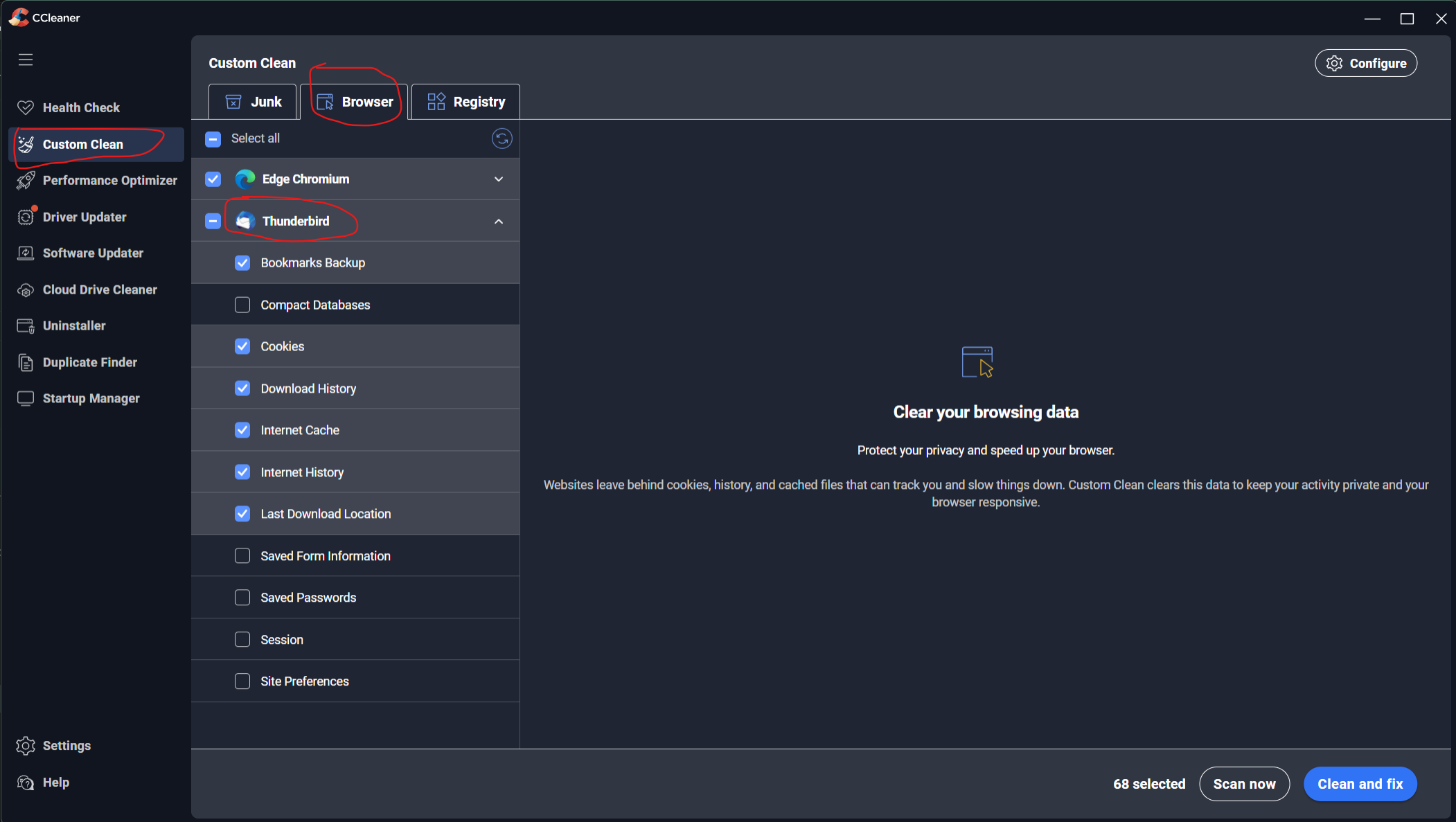Enable Saved Passwords checkbox
Image resolution: width=1456 pixels, height=822 pixels.
(242, 598)
